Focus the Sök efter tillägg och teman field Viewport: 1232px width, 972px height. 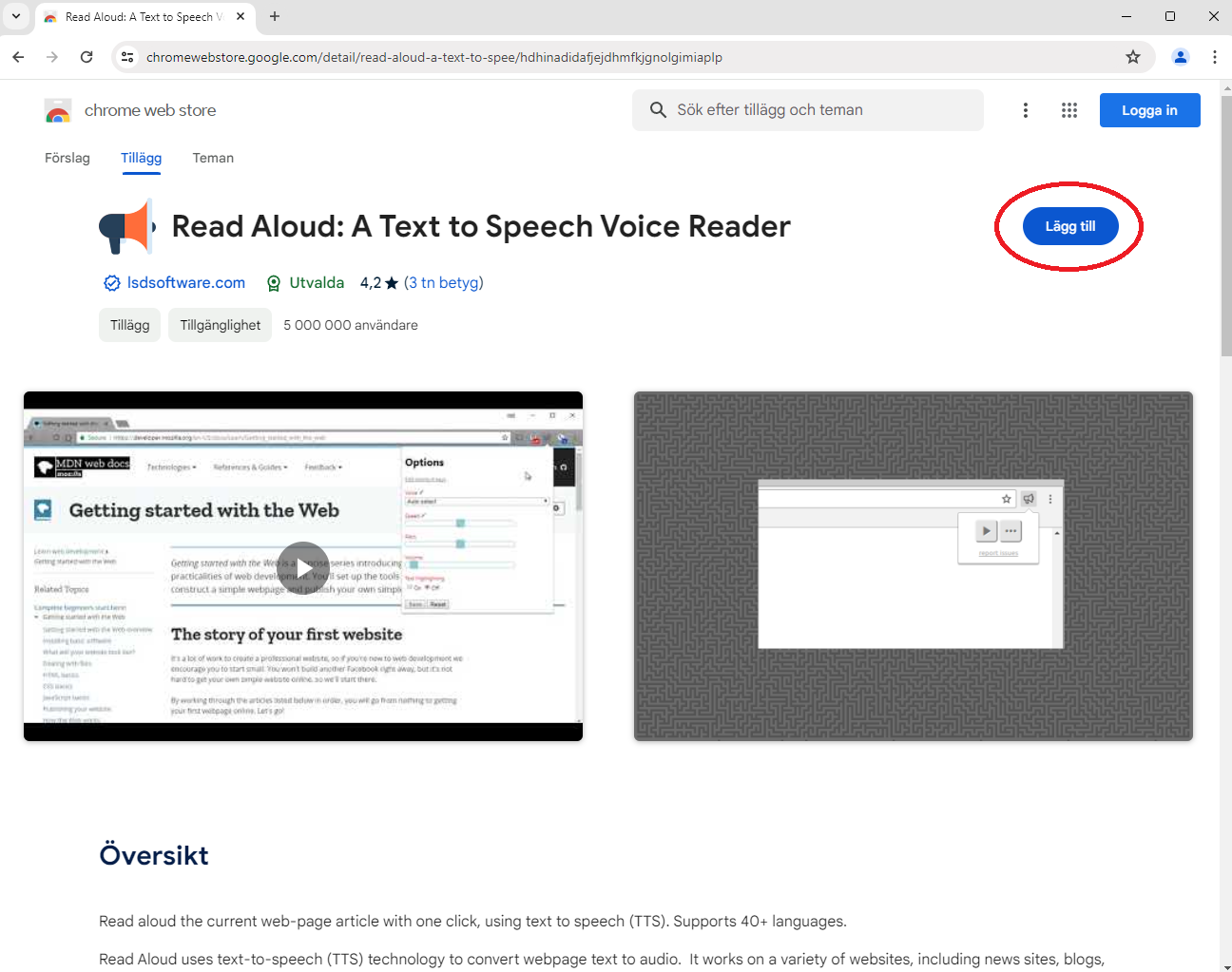coord(808,110)
